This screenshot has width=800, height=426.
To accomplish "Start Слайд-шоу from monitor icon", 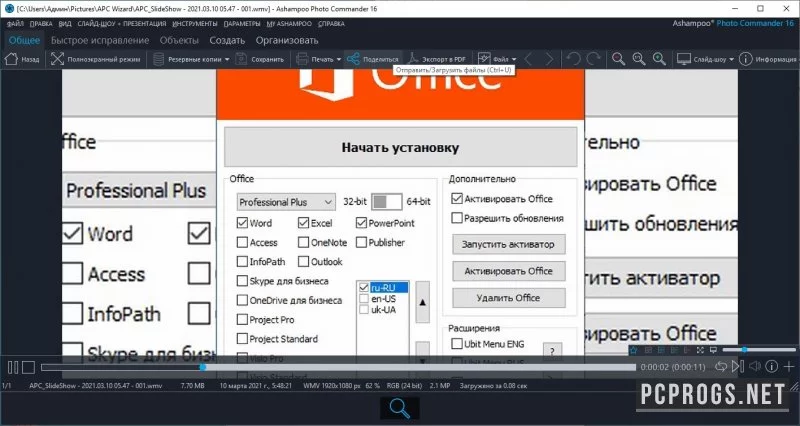I will click(x=684, y=59).
